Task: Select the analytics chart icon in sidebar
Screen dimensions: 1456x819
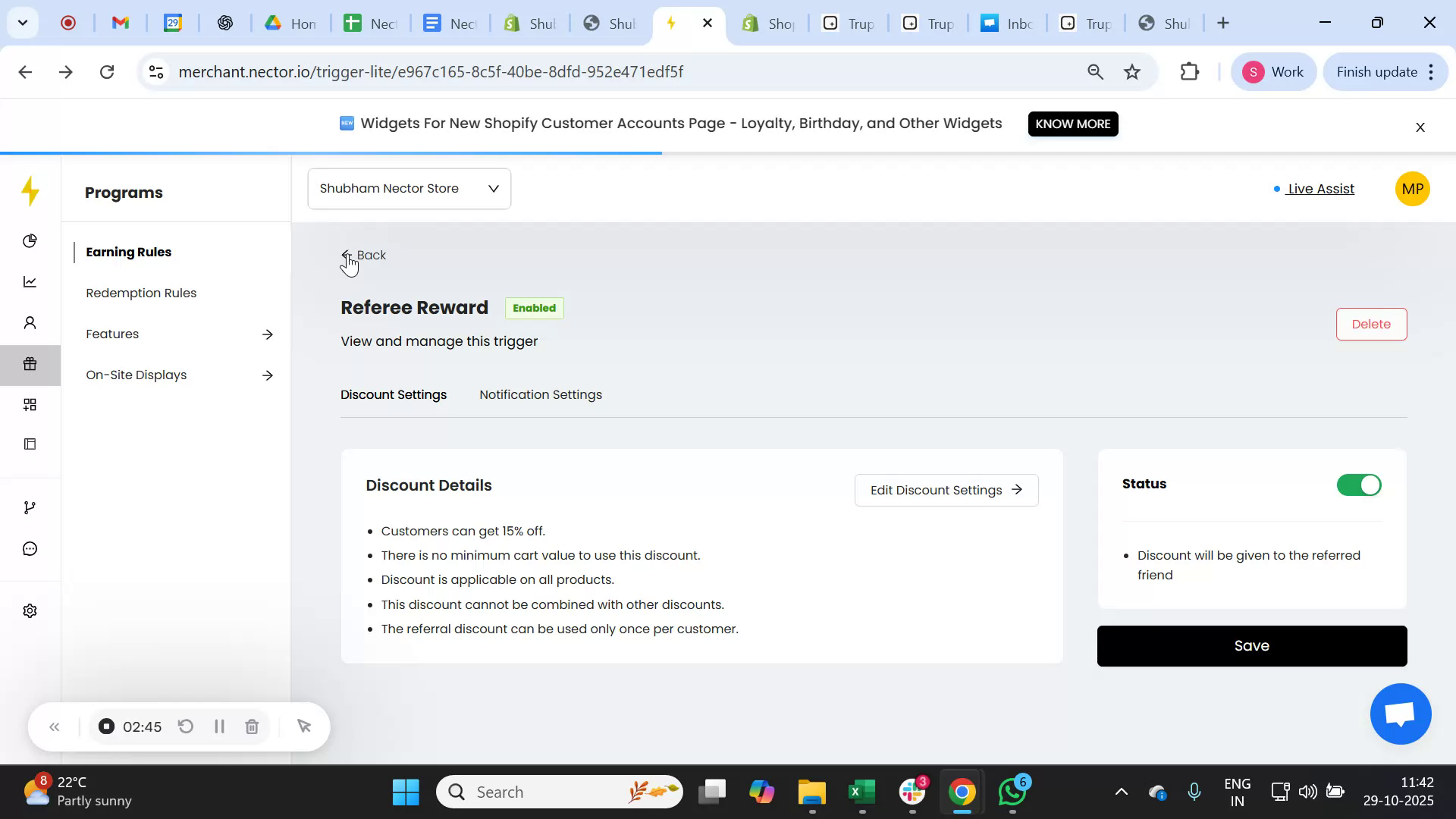Action: 30,281
